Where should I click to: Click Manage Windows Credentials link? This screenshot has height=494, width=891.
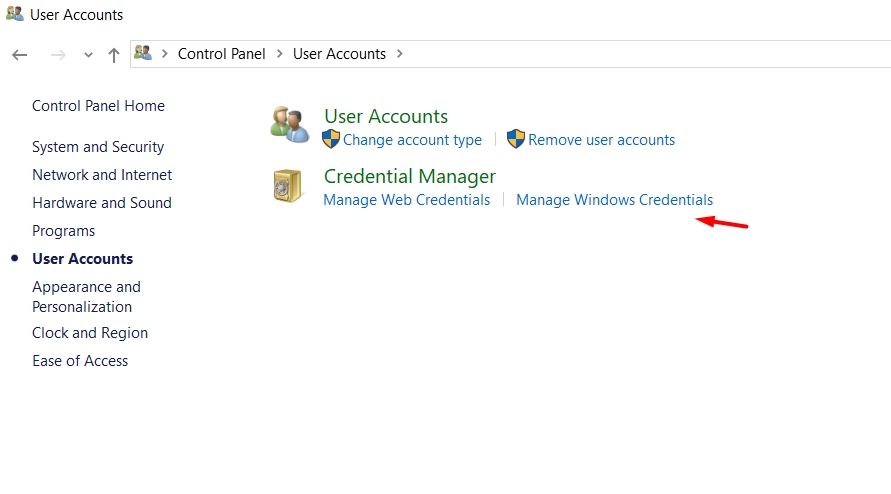614,200
